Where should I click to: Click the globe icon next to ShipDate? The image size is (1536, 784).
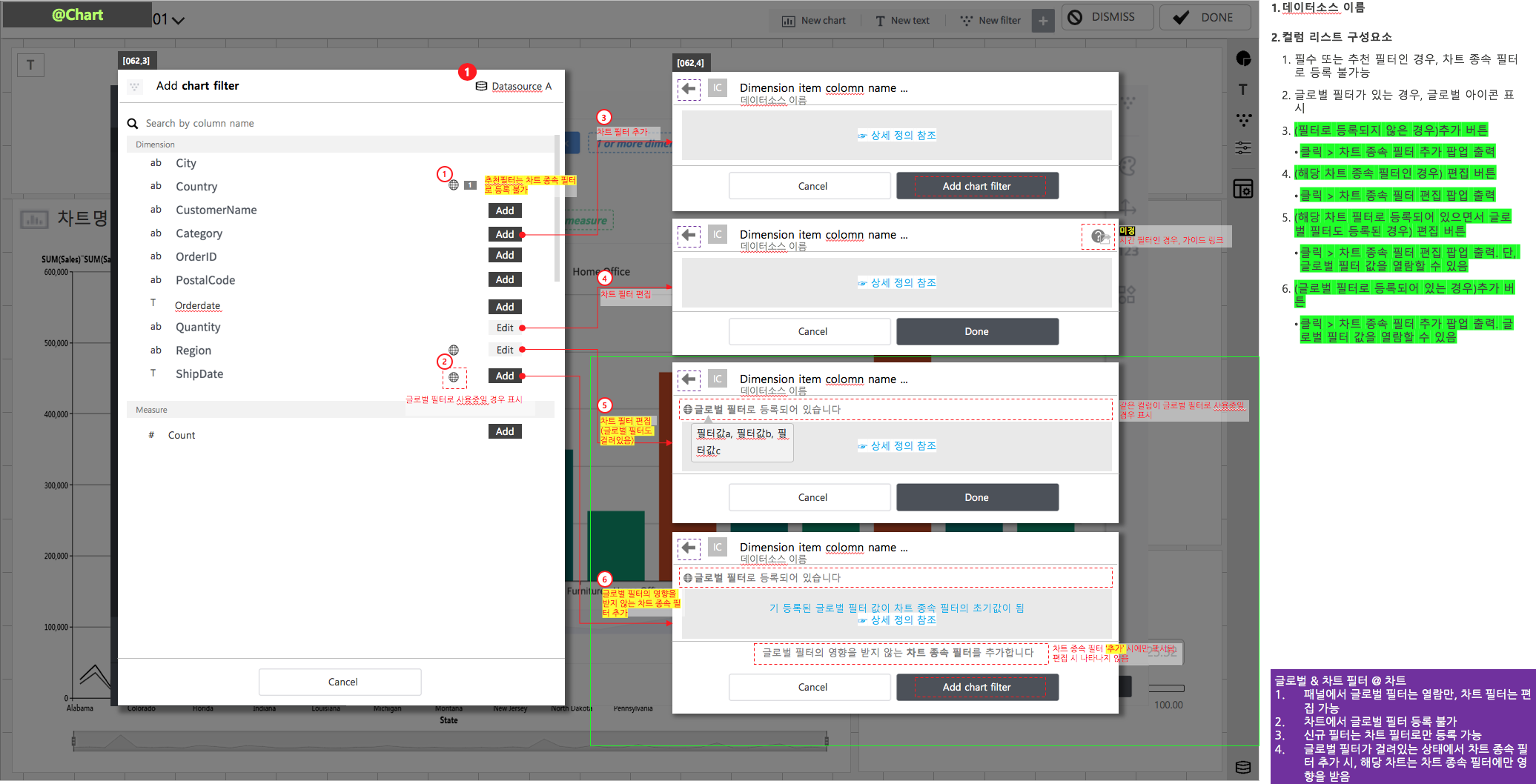pyautogui.click(x=454, y=376)
